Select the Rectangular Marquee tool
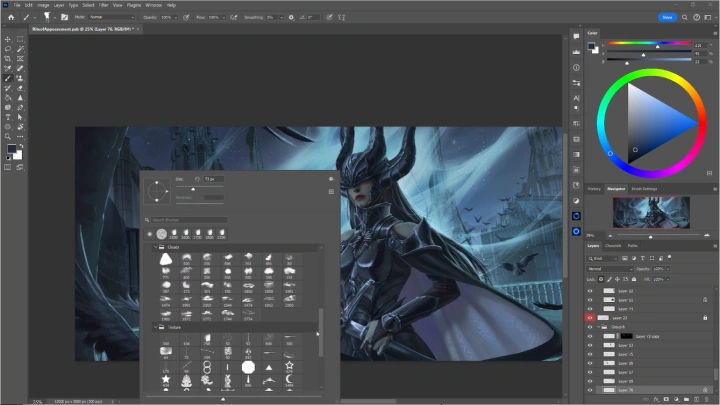Screen dimensions: 720x405 [x=20, y=39]
